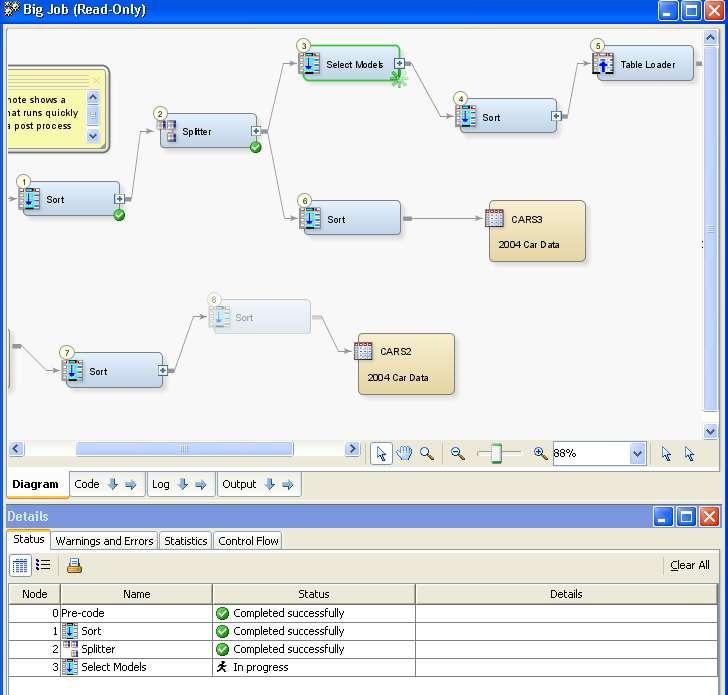The height and width of the screenshot is (695, 728).
Task: Select Sort node 4 icon
Action: 465,117
